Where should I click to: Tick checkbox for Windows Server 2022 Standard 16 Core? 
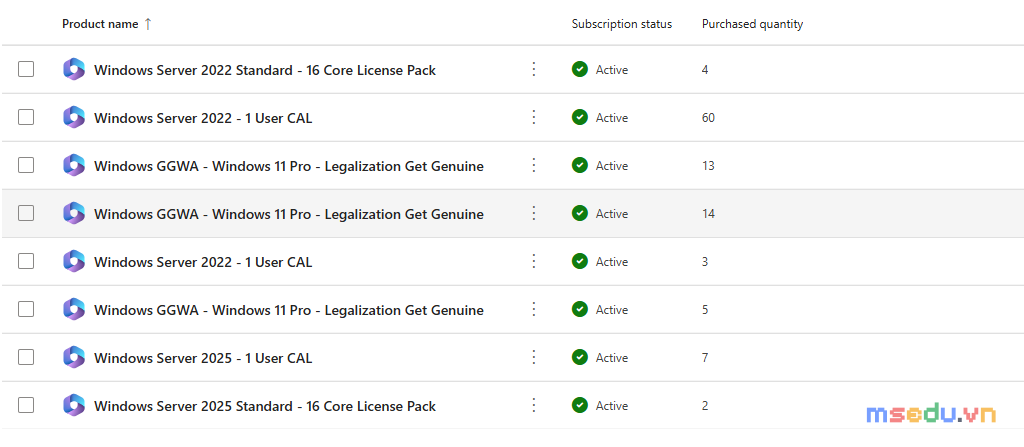[26, 69]
